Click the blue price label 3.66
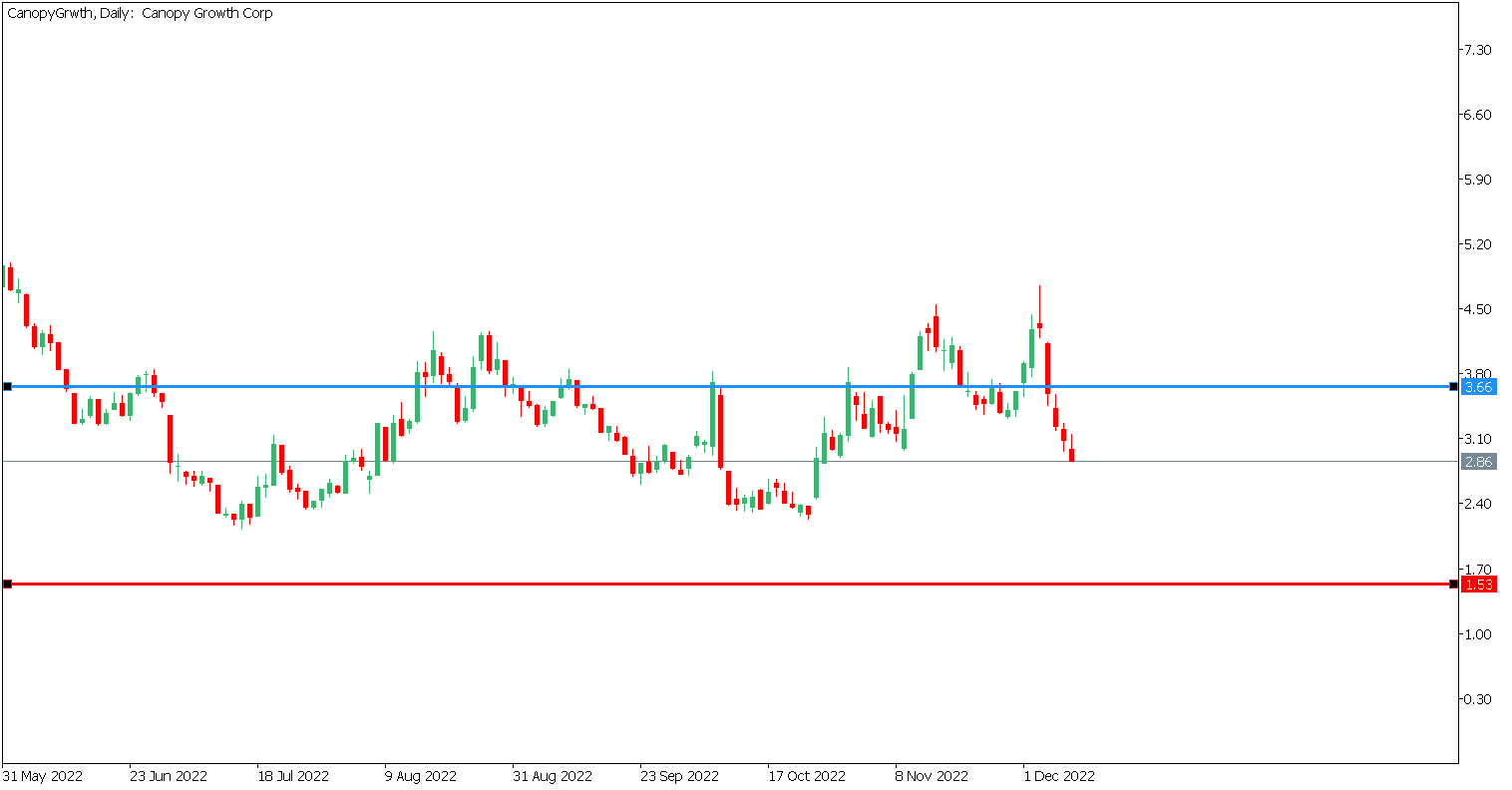 coord(1478,387)
